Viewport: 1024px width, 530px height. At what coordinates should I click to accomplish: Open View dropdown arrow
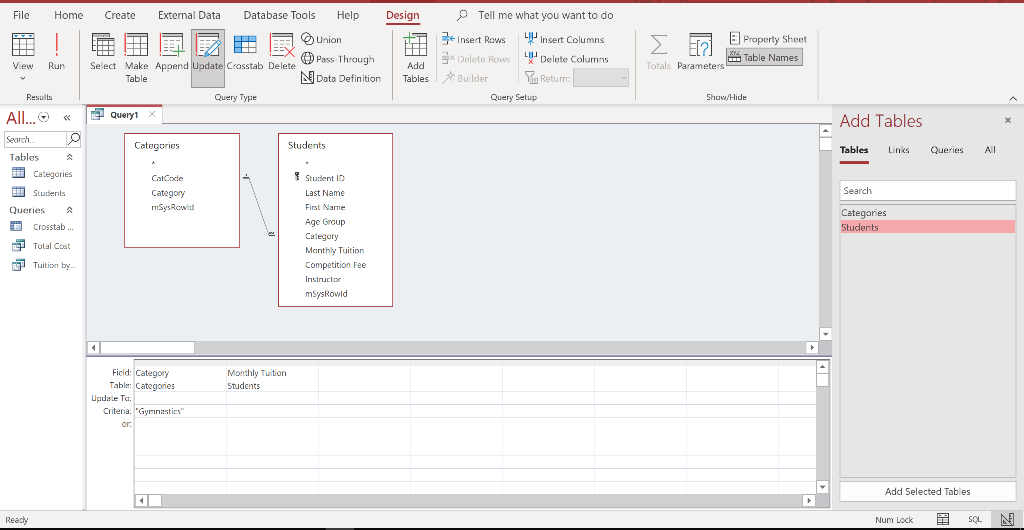click(23, 79)
